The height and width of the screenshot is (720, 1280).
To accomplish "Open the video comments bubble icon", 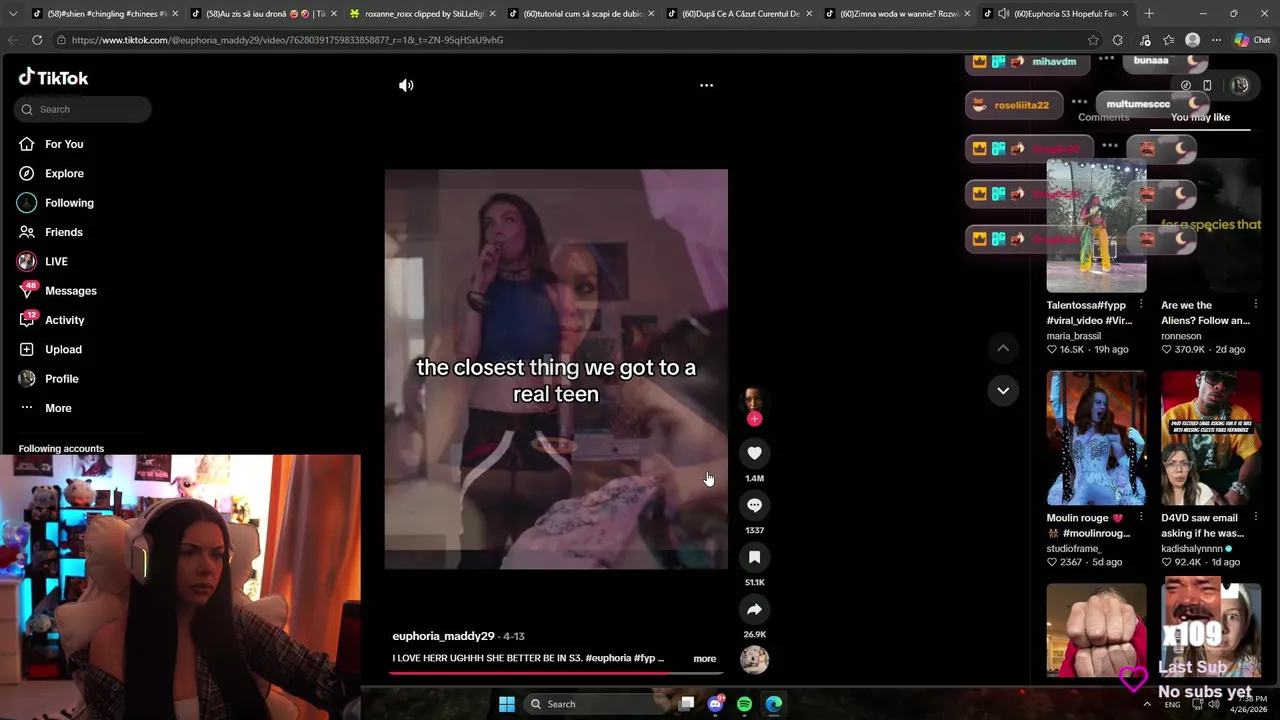I will click(x=754, y=505).
